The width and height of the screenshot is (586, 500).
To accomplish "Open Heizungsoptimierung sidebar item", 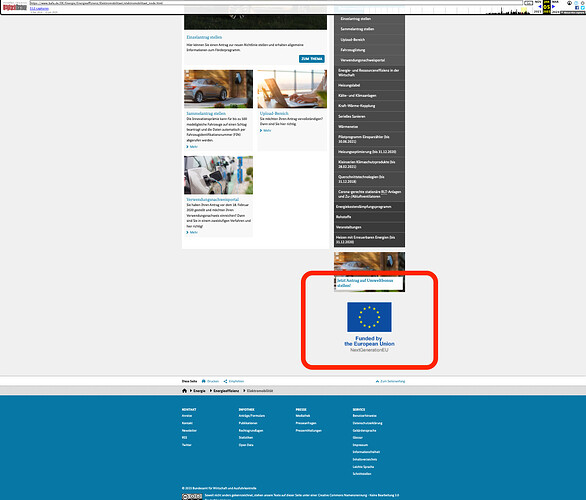I will 369,152.
